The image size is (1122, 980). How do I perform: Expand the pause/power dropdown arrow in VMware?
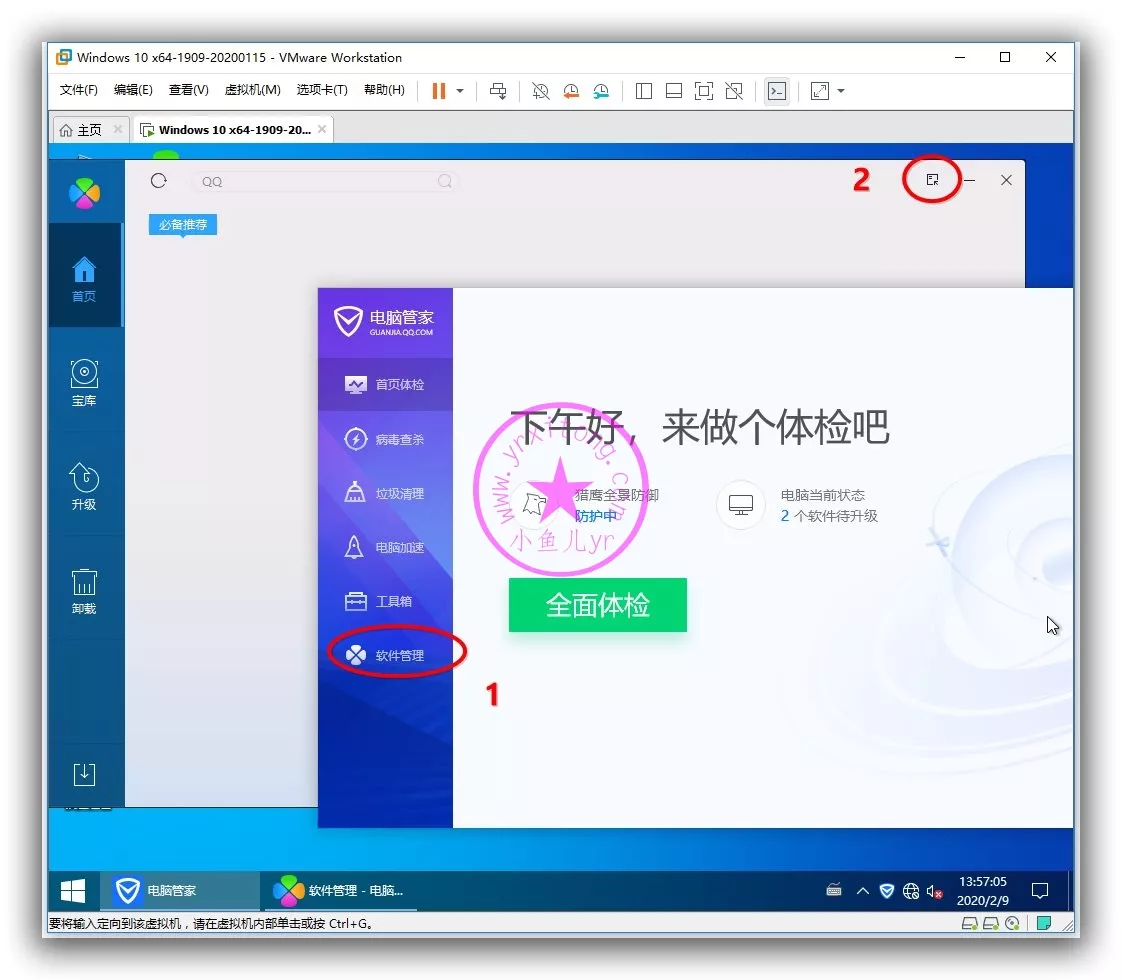pyautogui.click(x=460, y=91)
